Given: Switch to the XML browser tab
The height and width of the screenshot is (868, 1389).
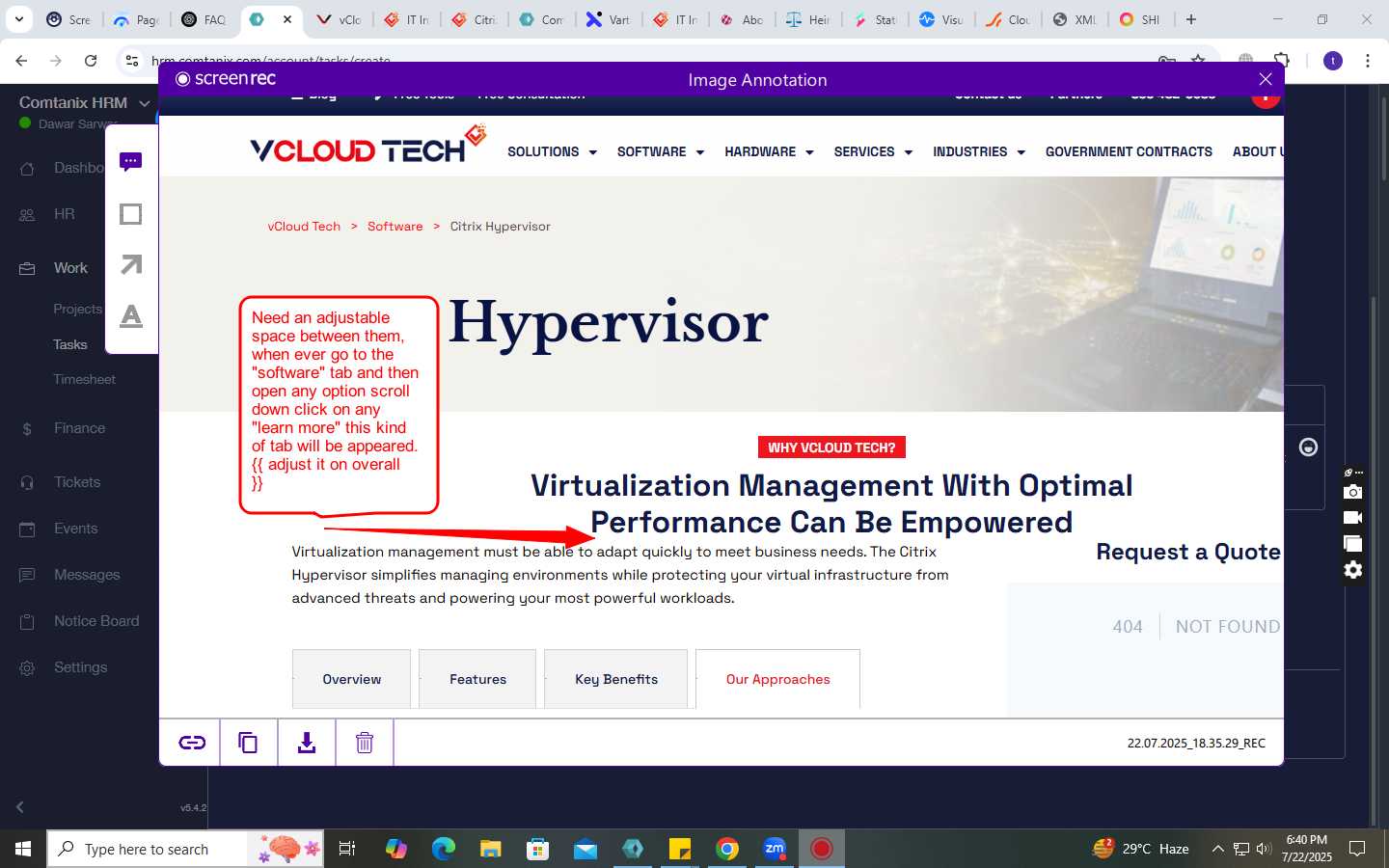Looking at the screenshot, I should coord(1074,19).
